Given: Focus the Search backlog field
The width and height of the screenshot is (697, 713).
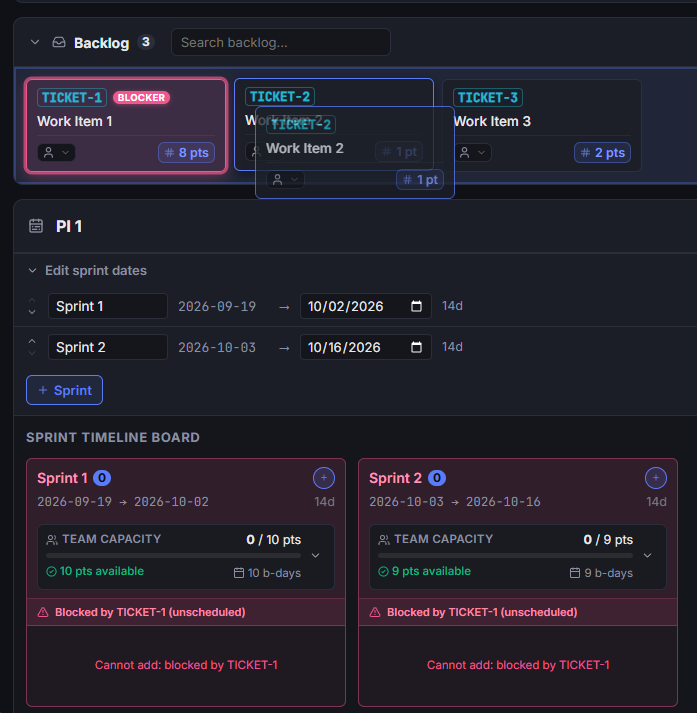Looking at the screenshot, I should pos(281,42).
